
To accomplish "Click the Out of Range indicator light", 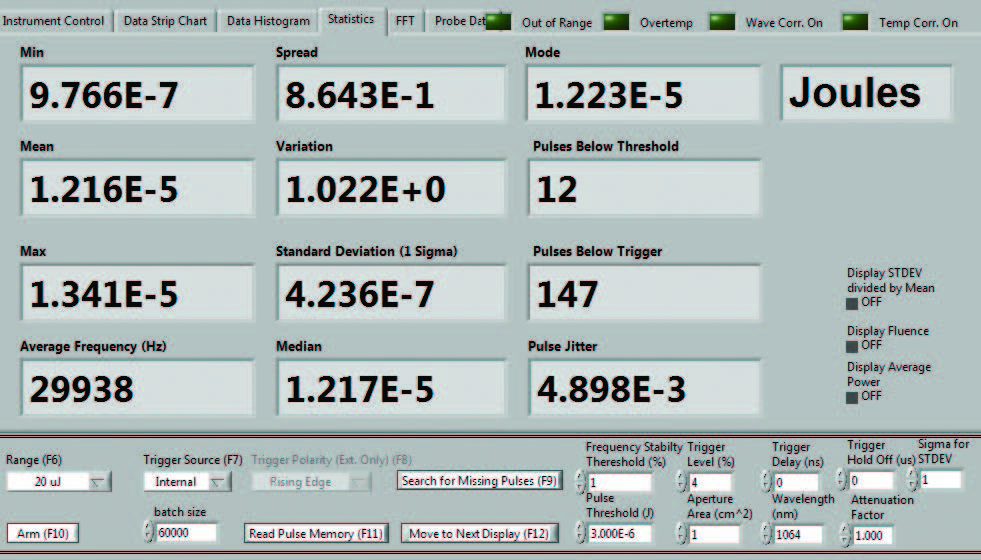I will pyautogui.click(x=497, y=21).
